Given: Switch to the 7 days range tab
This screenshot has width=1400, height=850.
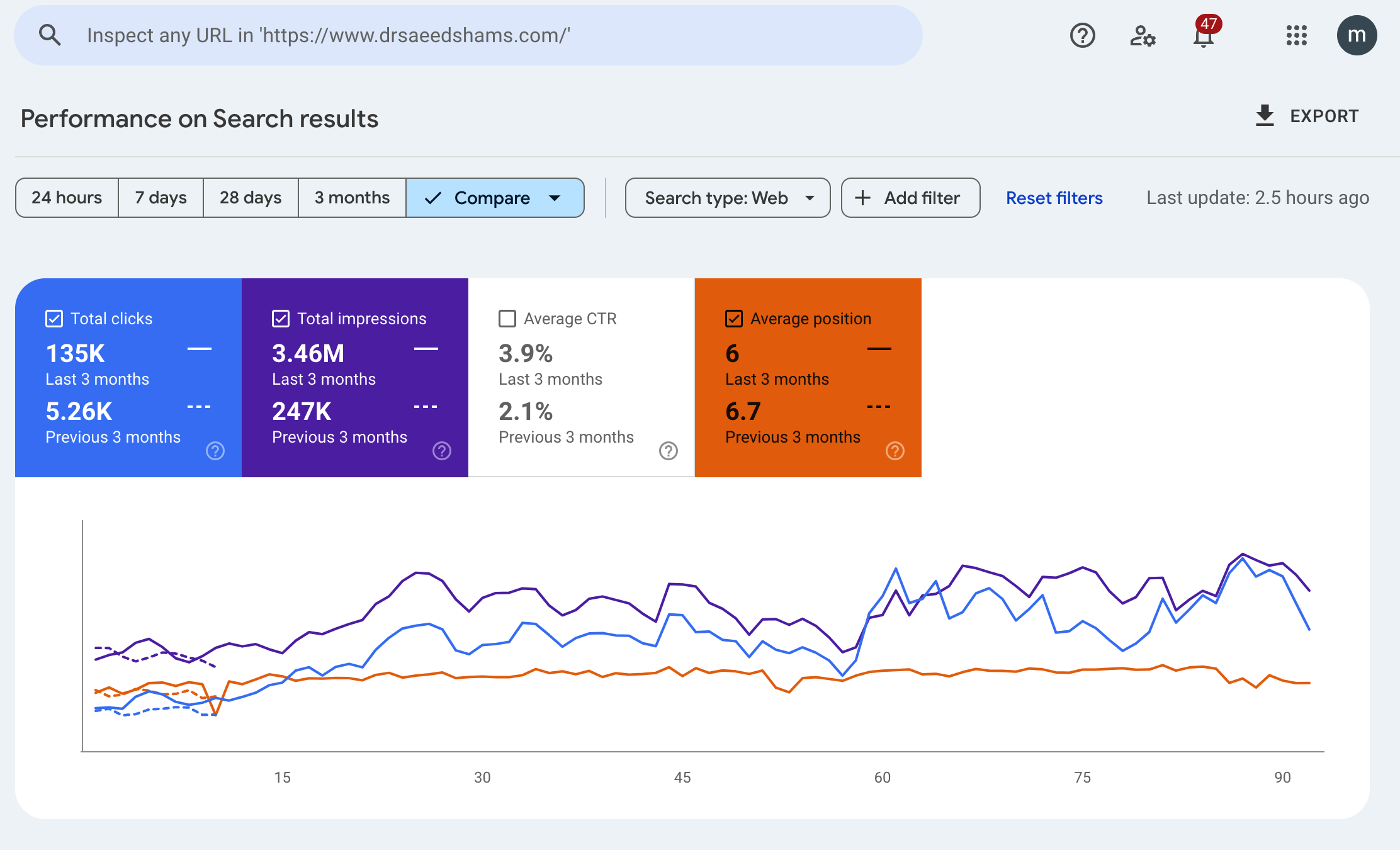Looking at the screenshot, I should 161,198.
